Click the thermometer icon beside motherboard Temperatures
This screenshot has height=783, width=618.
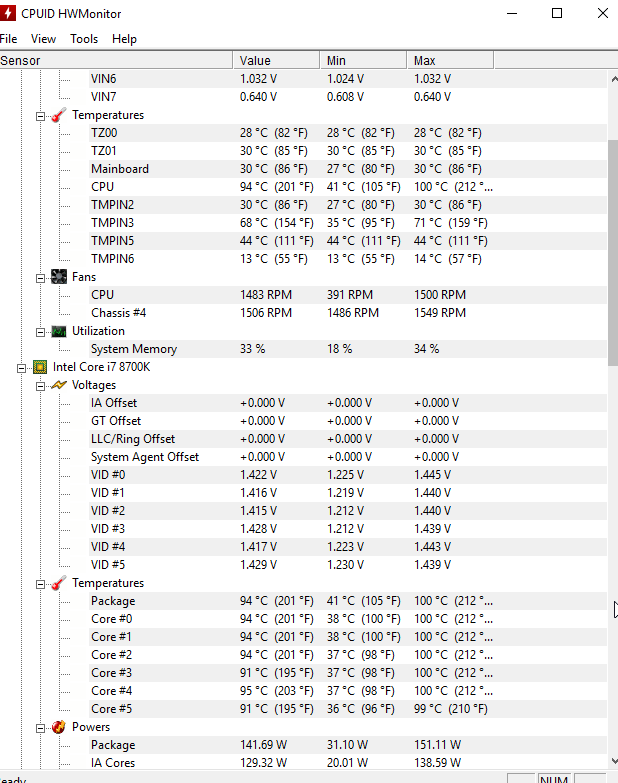[x=59, y=115]
